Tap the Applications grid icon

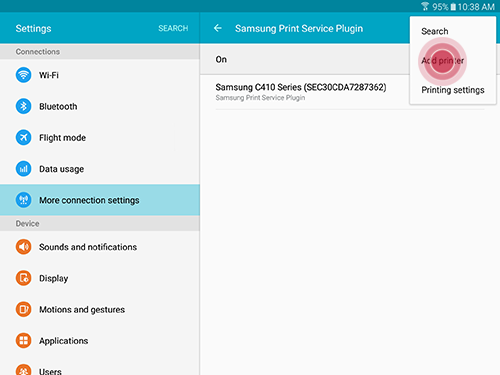23,341
